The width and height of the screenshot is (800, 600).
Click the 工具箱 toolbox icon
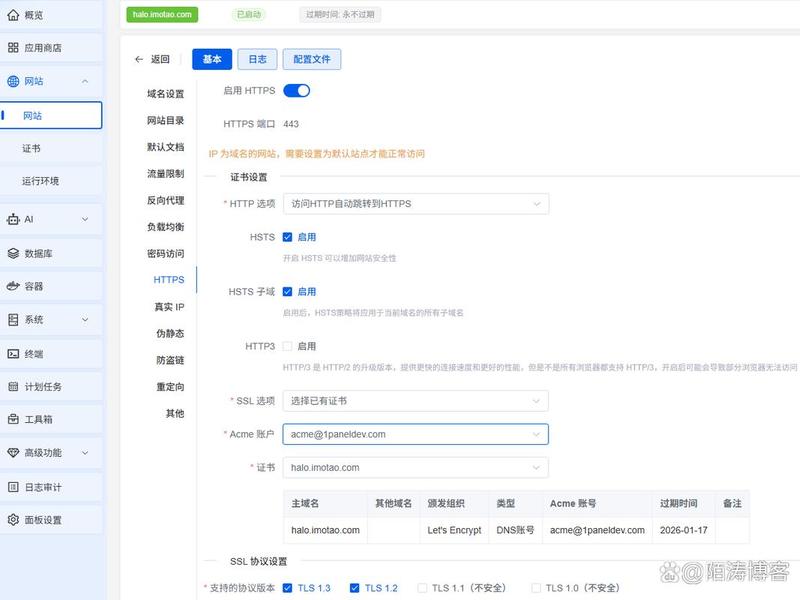13,419
